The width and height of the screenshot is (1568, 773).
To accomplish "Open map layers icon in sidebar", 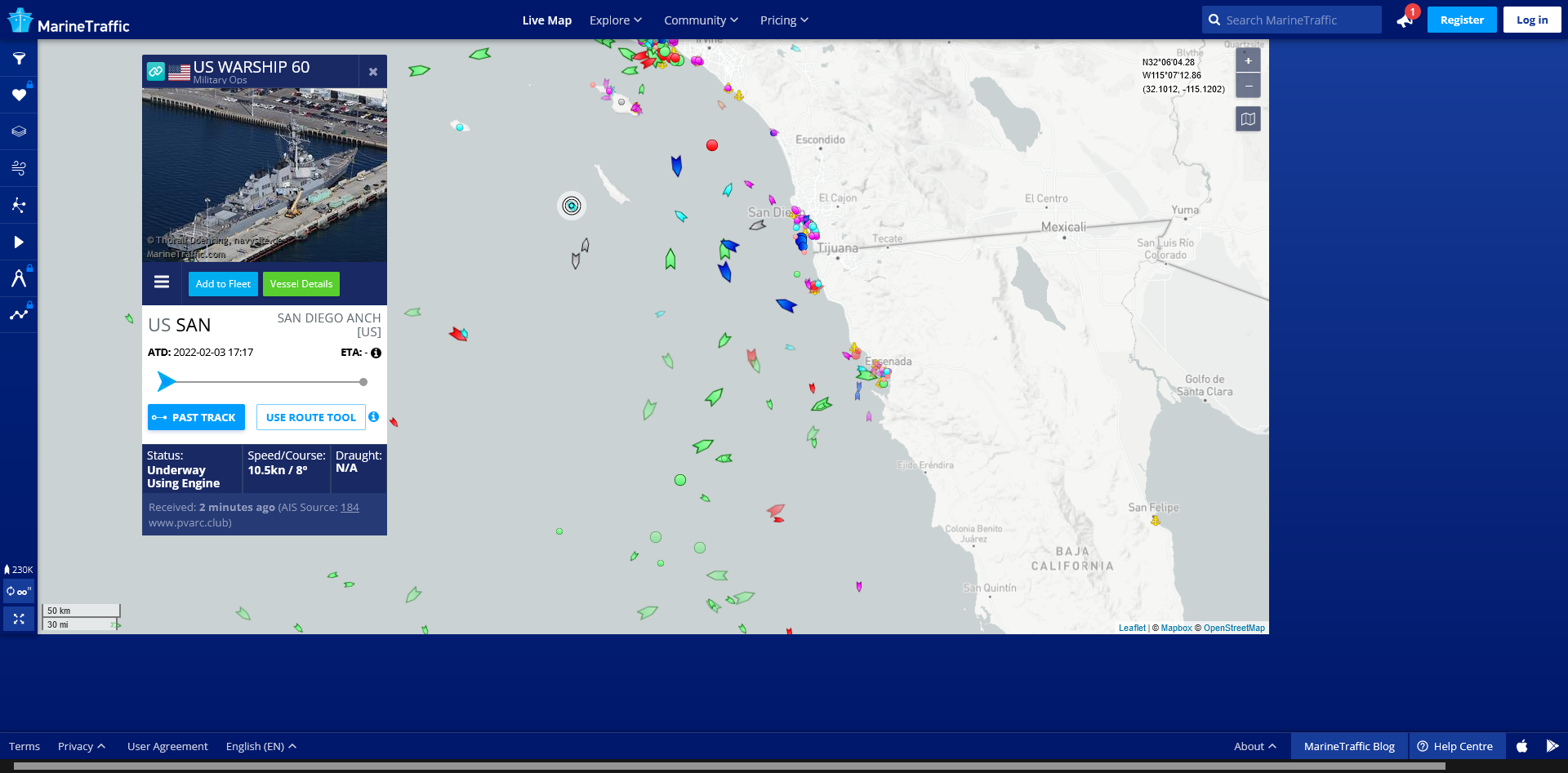I will 19,131.
